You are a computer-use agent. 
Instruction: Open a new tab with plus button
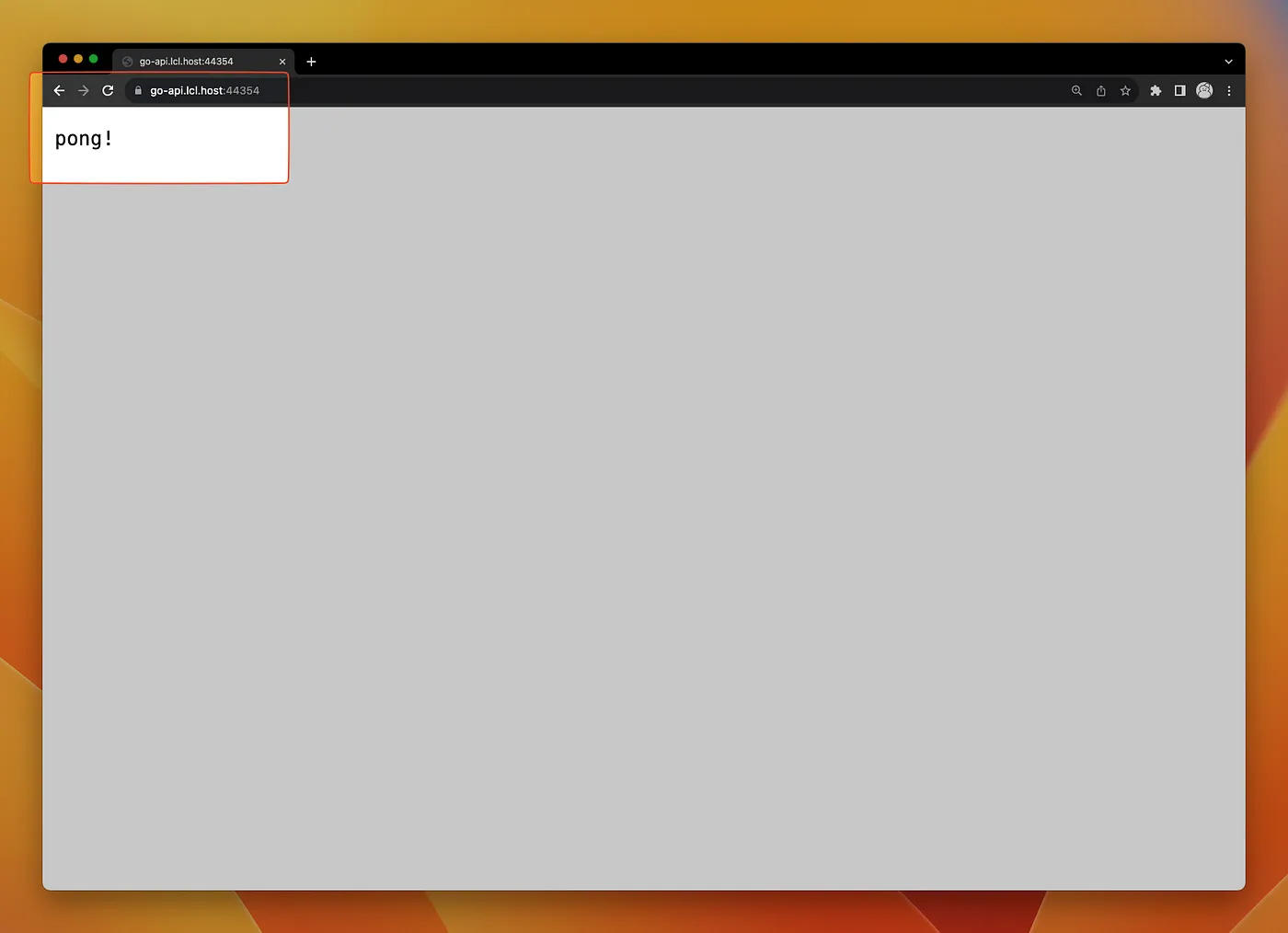click(311, 62)
